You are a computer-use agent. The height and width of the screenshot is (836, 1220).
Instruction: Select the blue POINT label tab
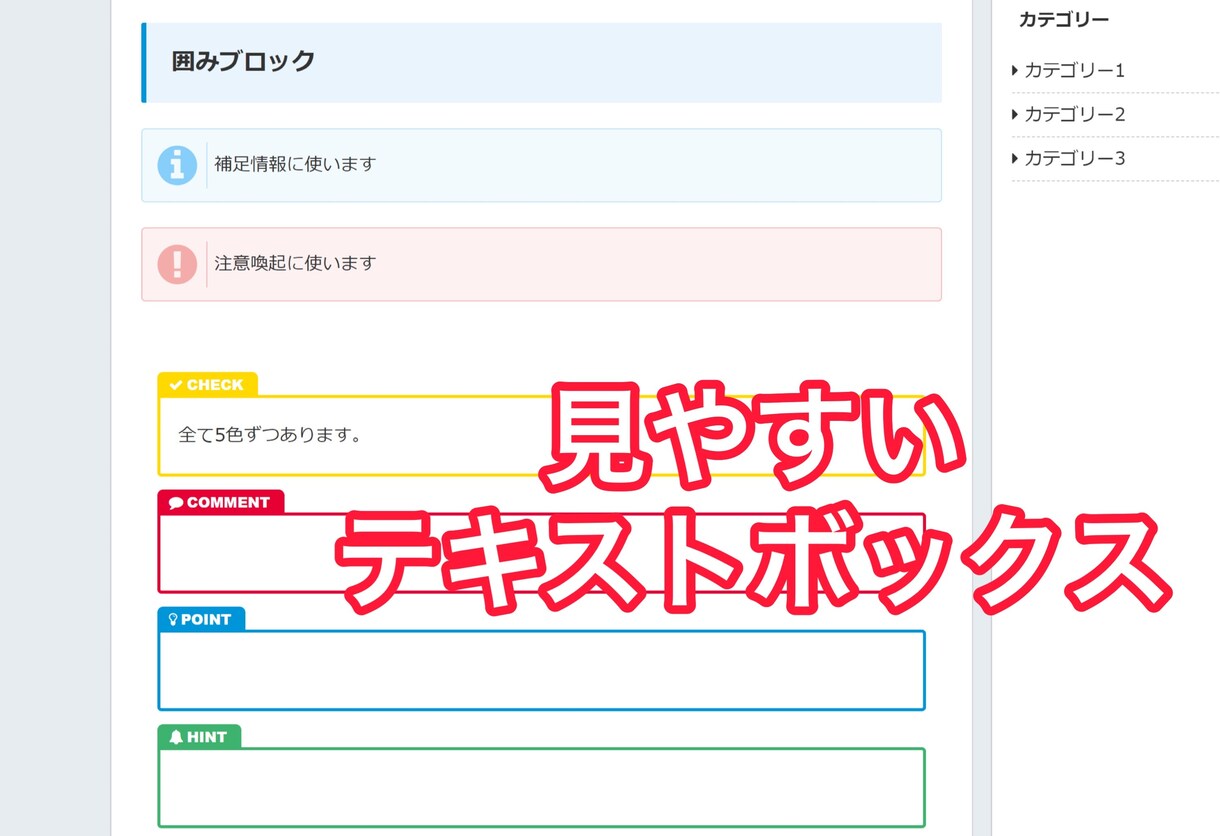pos(201,619)
